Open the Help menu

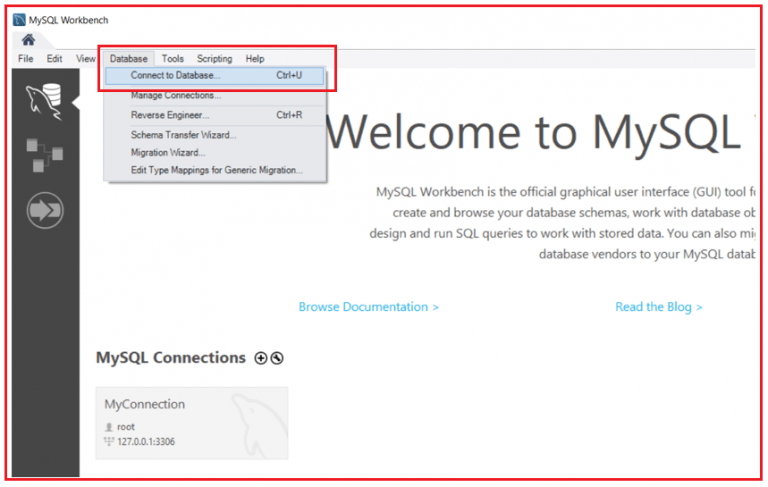point(255,59)
